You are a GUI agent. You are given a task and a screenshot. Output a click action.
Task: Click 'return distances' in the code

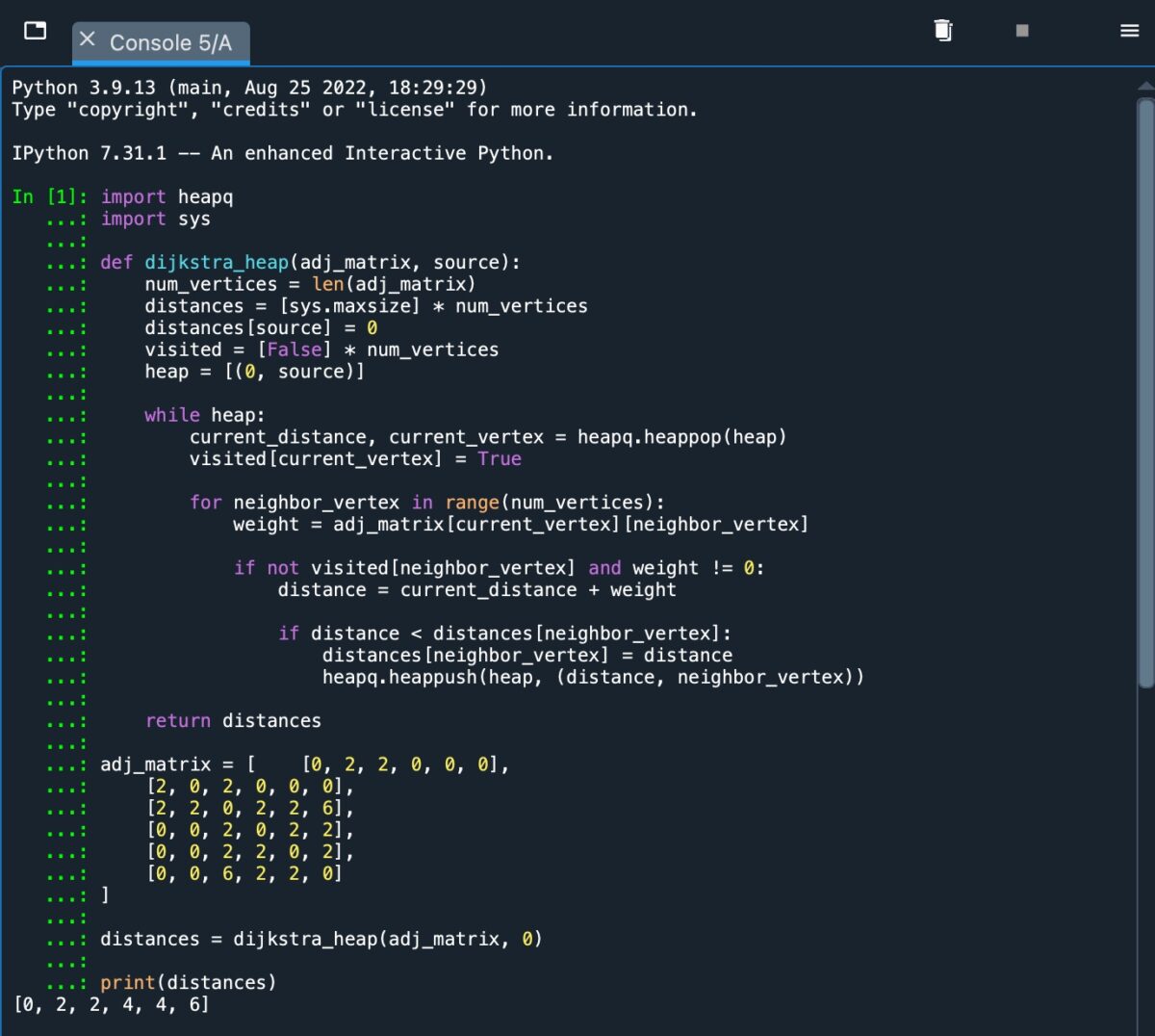[233, 721]
